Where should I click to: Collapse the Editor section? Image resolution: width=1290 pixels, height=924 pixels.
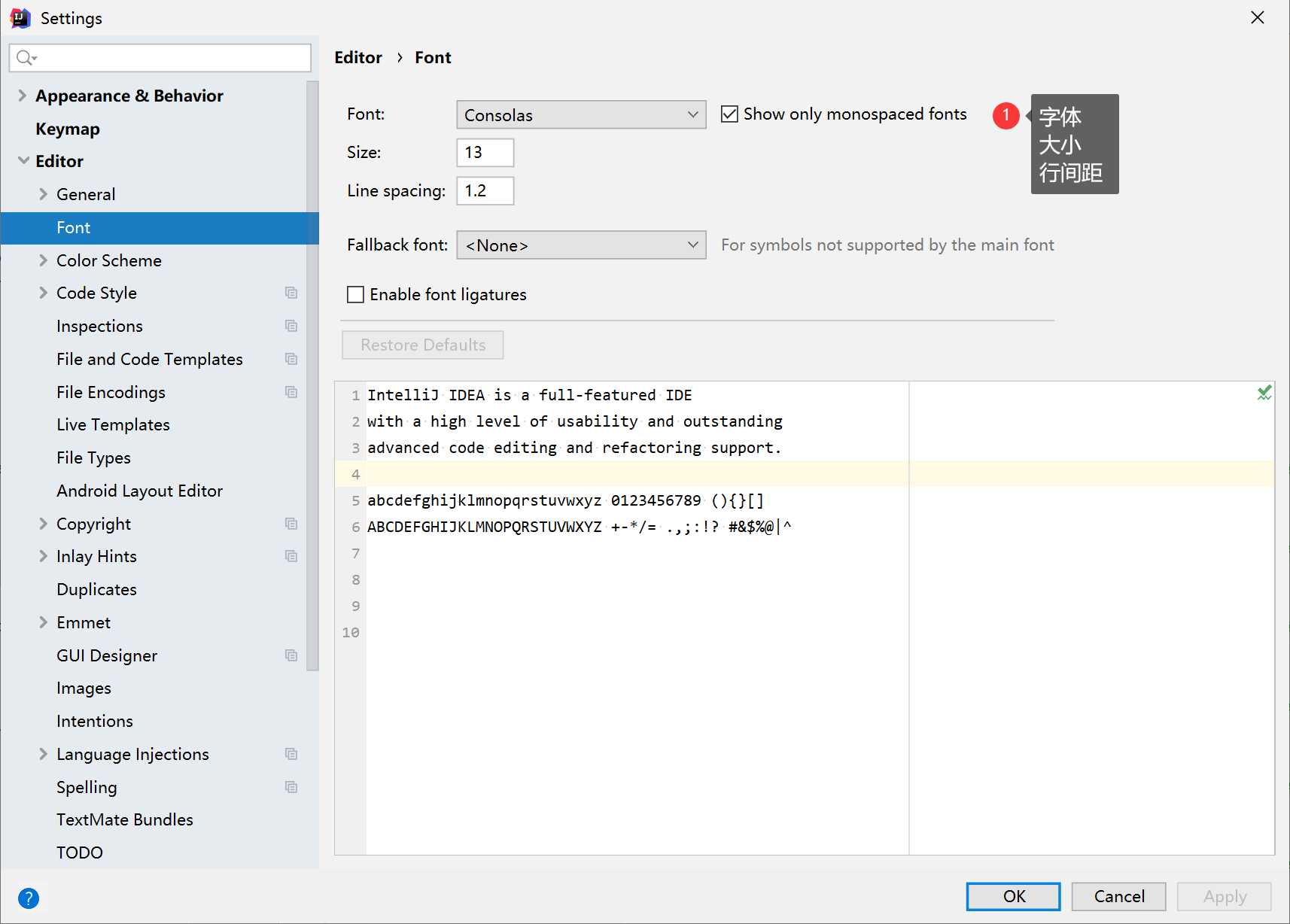click(23, 161)
